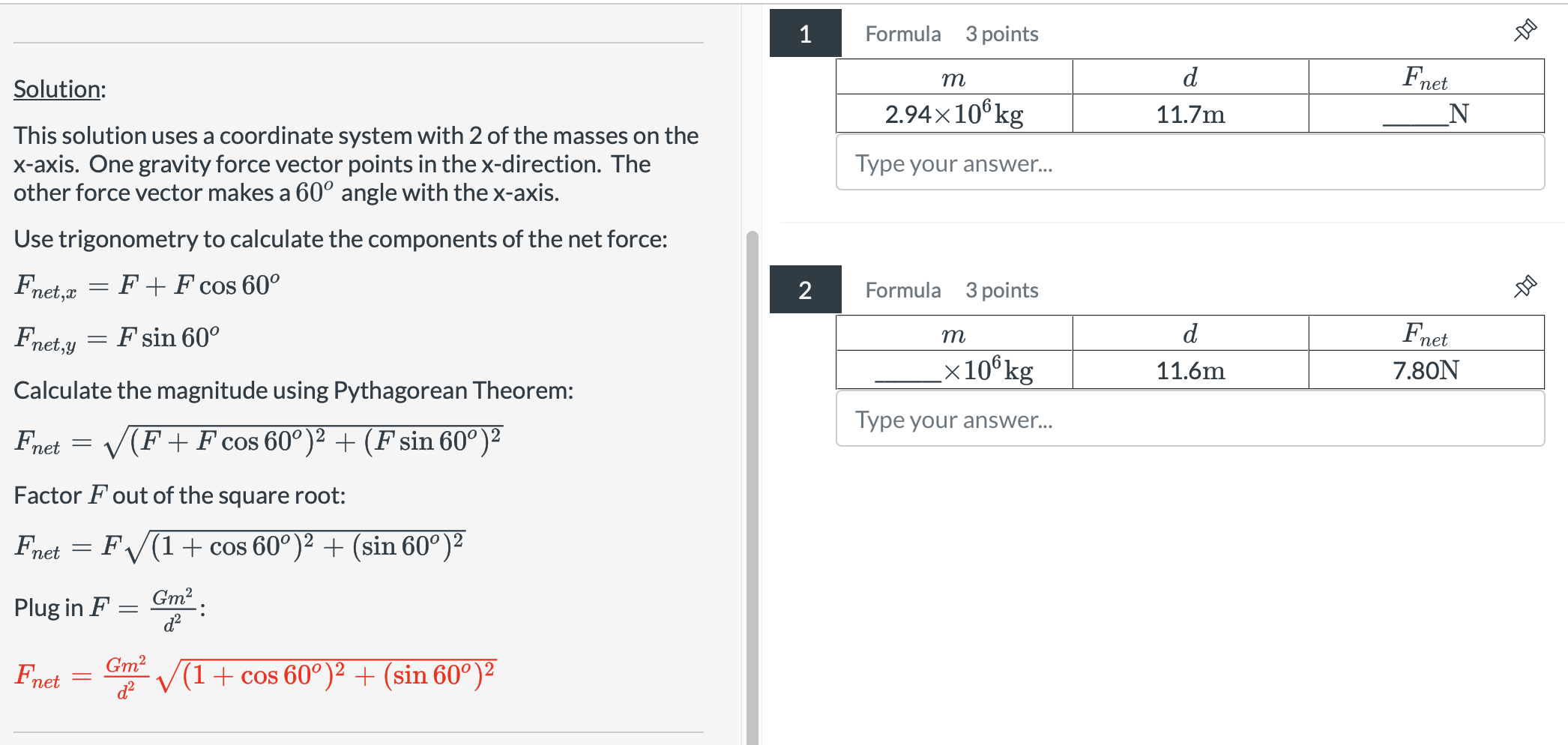Click the 3 points indicator for question 2

pyautogui.click(x=1002, y=290)
